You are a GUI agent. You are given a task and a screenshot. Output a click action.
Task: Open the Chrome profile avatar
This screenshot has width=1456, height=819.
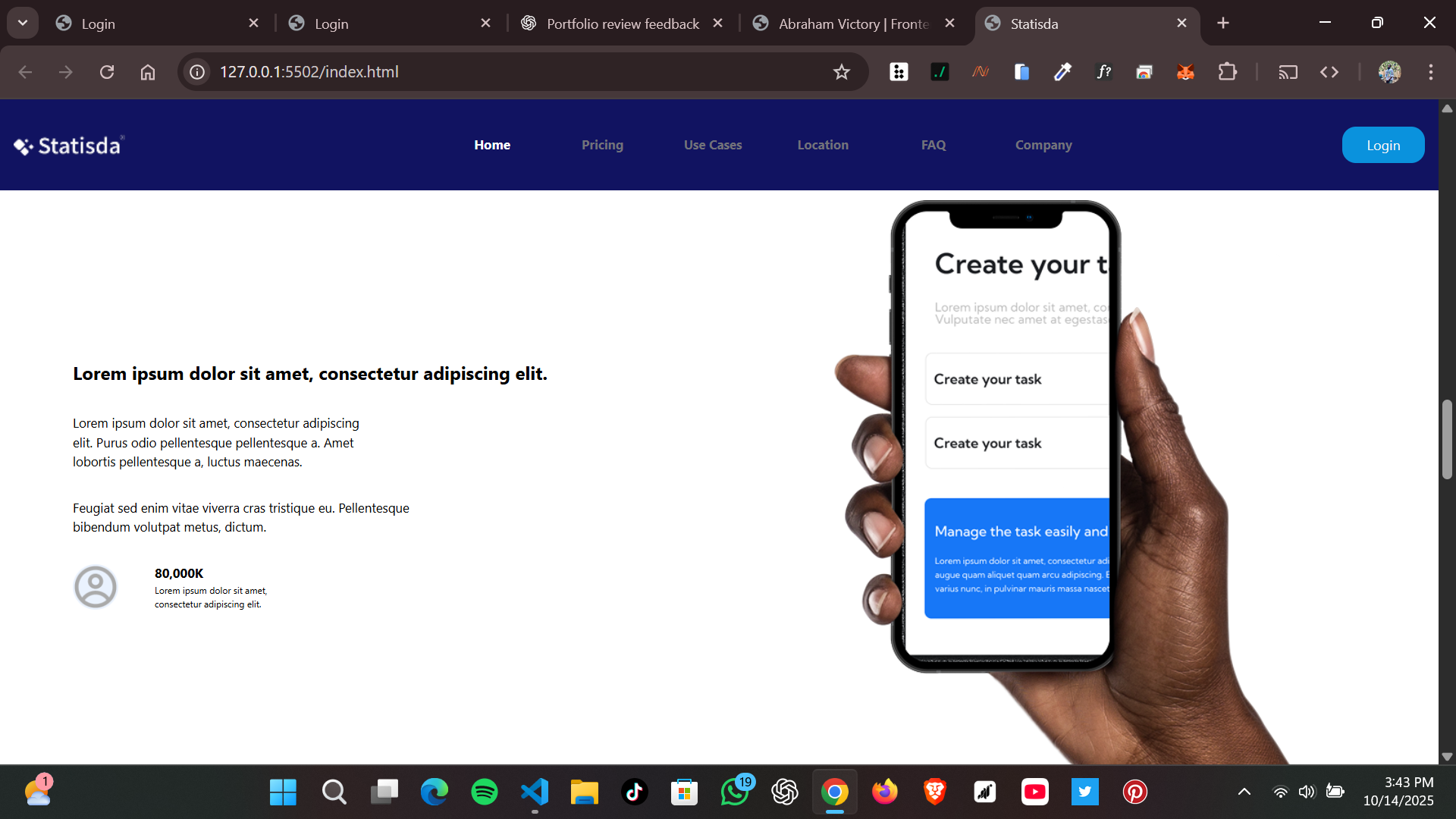coord(1389,72)
